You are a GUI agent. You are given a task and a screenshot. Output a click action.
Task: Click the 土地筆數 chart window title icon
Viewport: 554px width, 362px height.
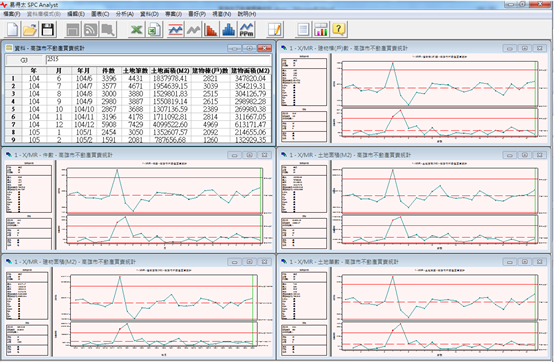click(284, 262)
